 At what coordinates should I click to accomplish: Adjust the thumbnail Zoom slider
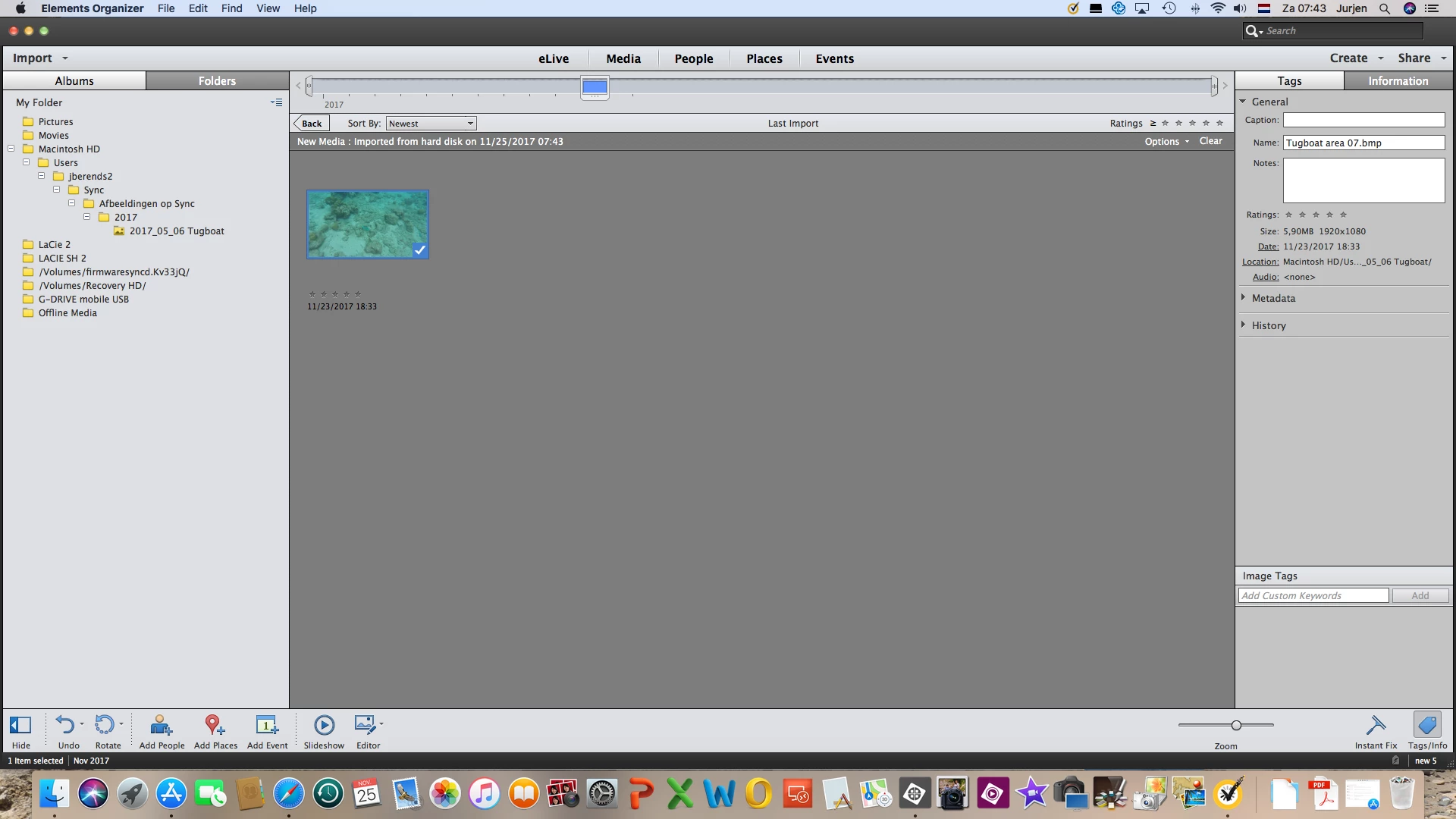pyautogui.click(x=1236, y=726)
